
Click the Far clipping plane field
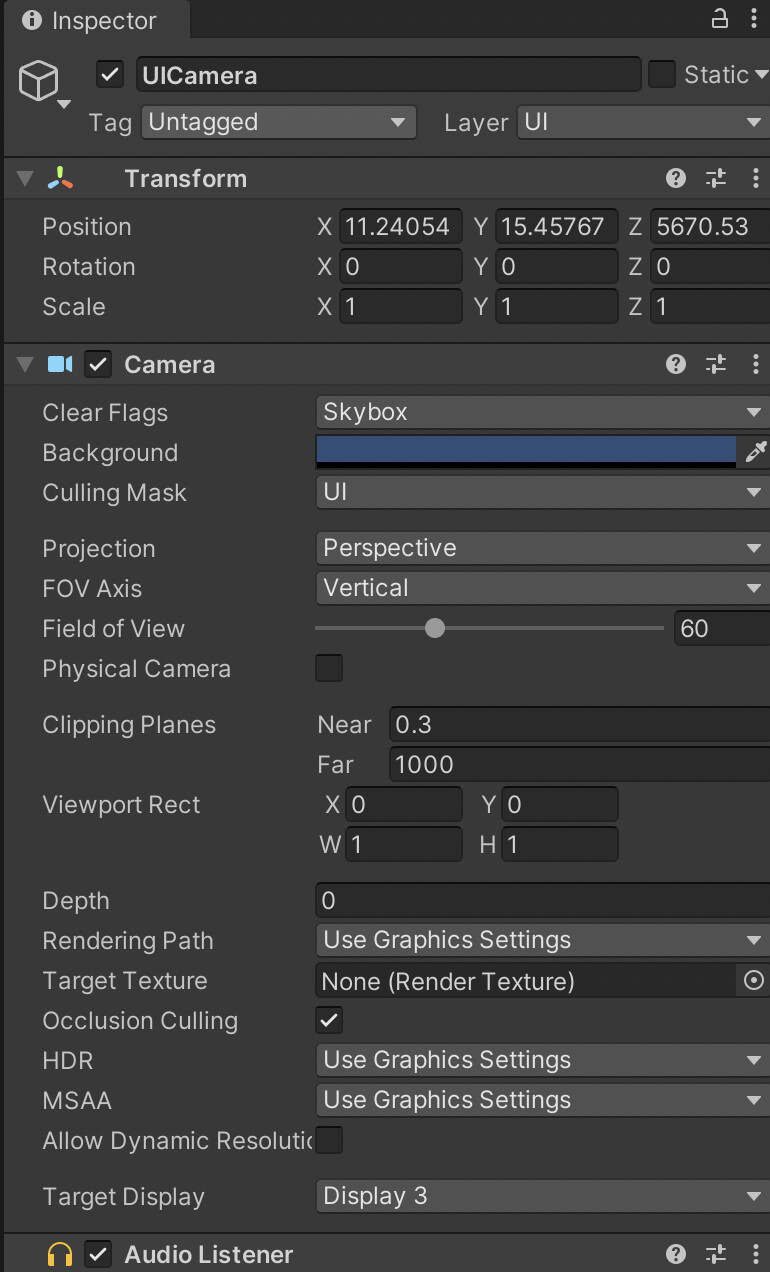point(579,765)
